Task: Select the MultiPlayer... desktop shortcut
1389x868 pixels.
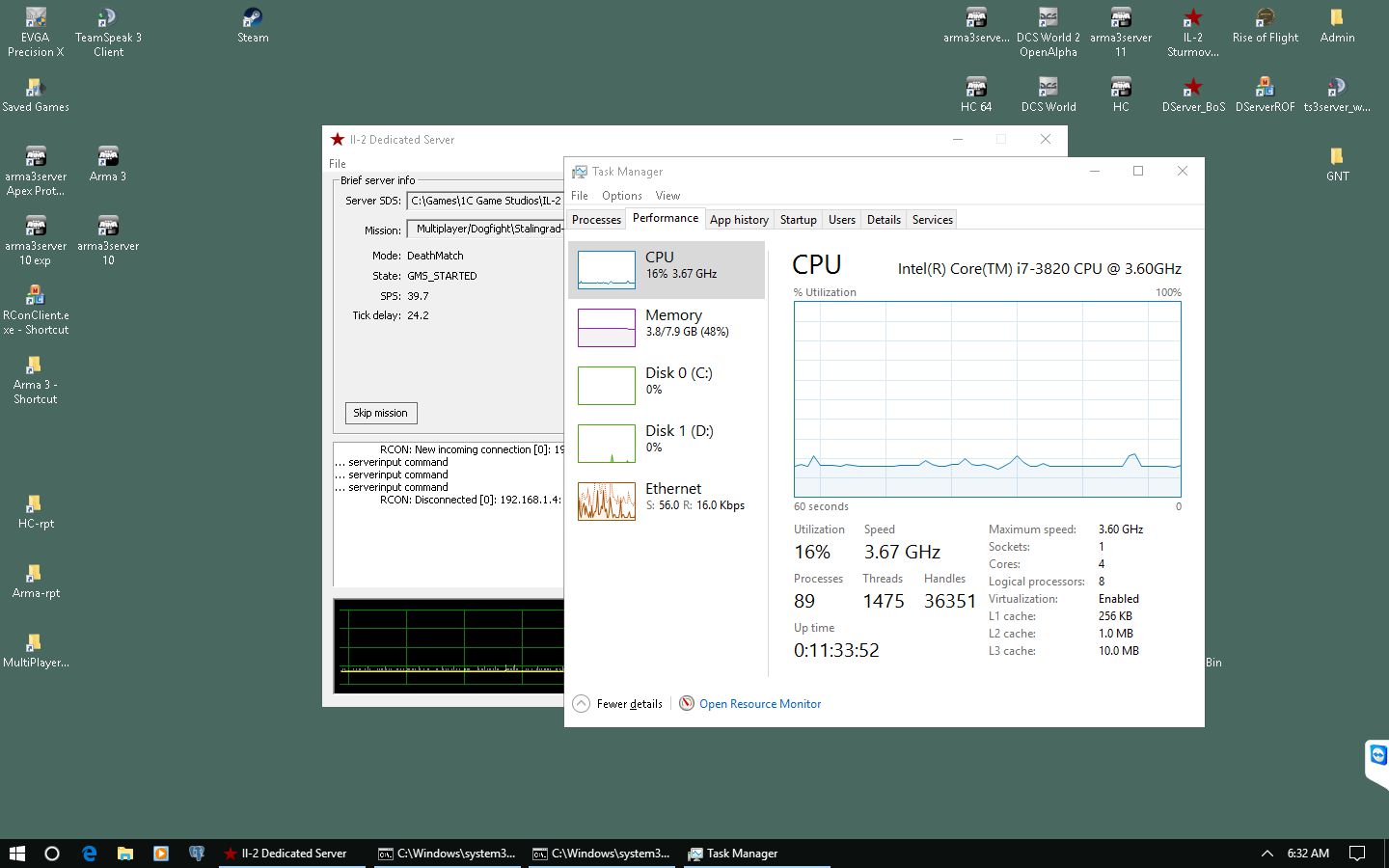Action: coord(36,650)
